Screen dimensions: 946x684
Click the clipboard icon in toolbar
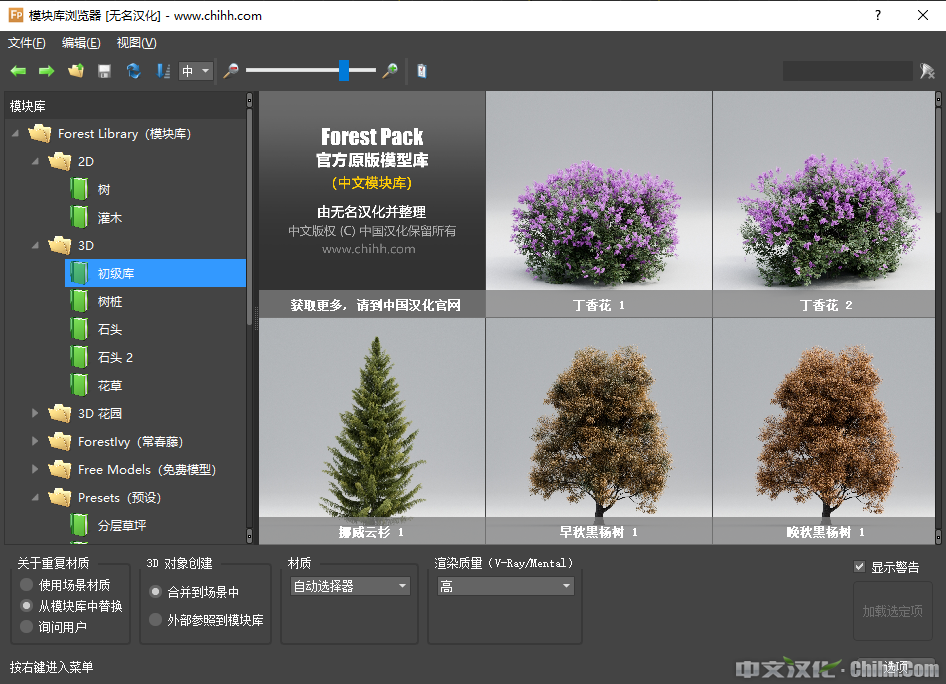click(422, 71)
